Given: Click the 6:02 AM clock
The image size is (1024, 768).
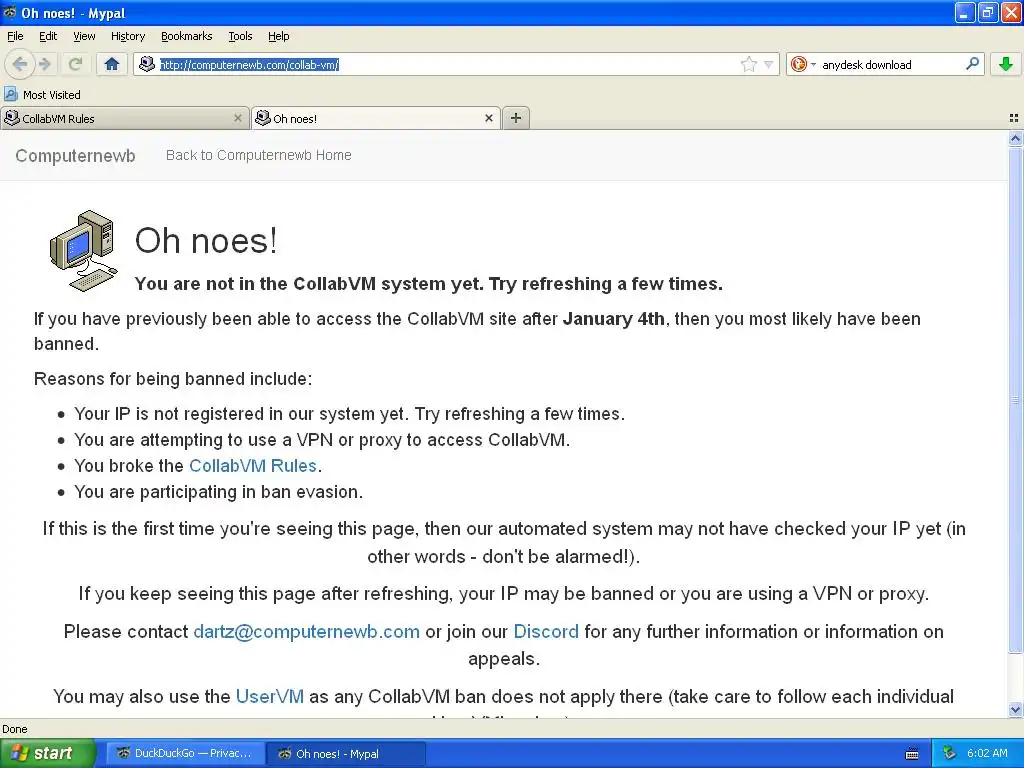Looking at the screenshot, I should 987,753.
